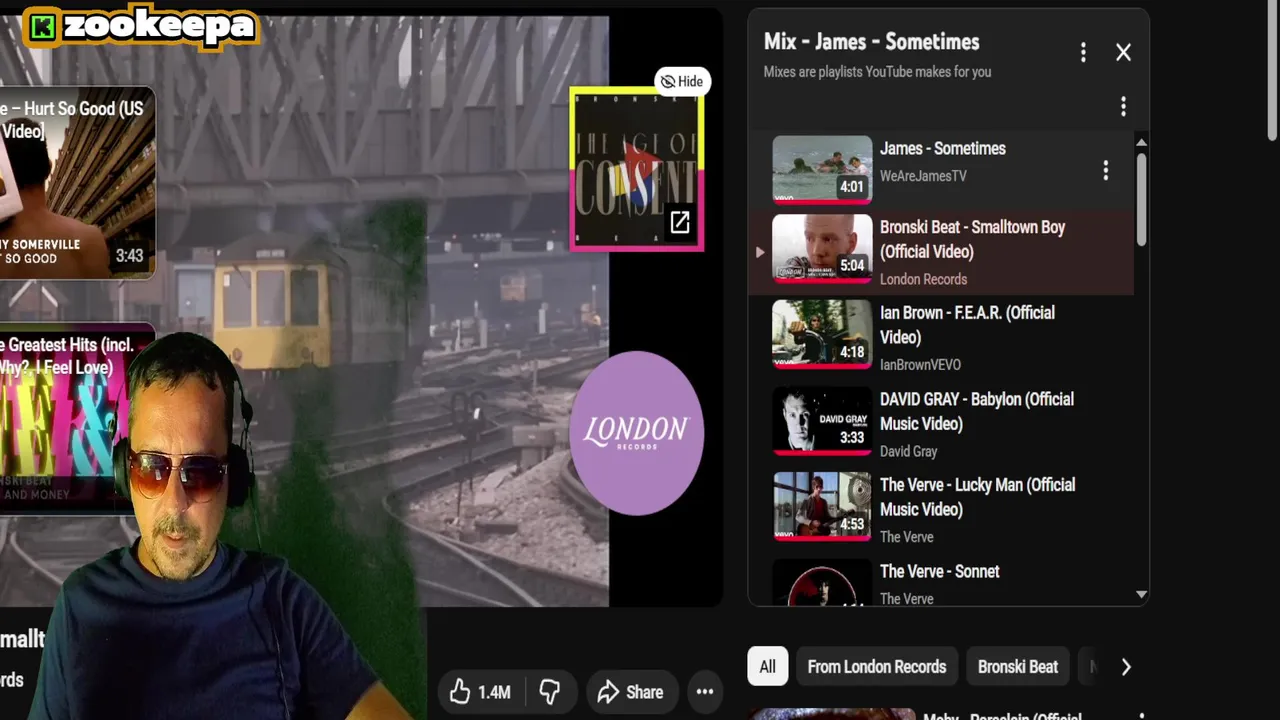Open playlist secondary three-dot menu
The image size is (1280, 720).
click(1123, 106)
